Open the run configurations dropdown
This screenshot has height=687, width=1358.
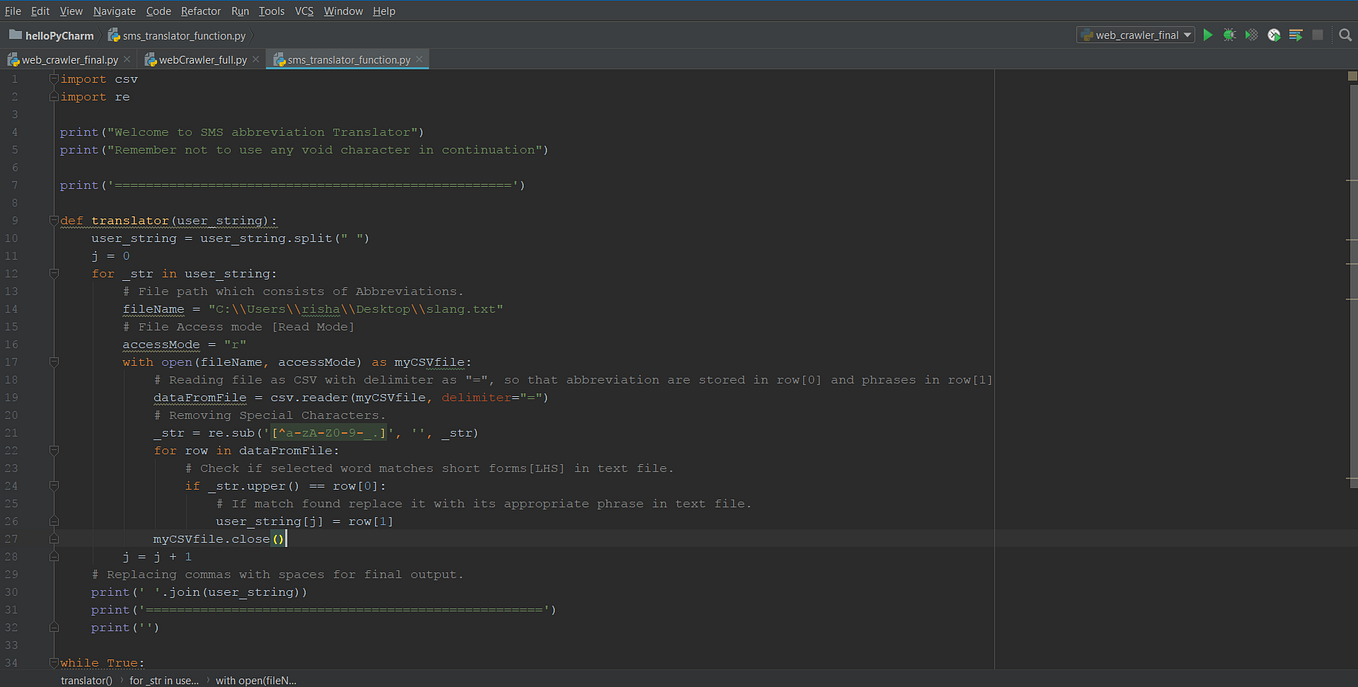pyautogui.click(x=1187, y=34)
